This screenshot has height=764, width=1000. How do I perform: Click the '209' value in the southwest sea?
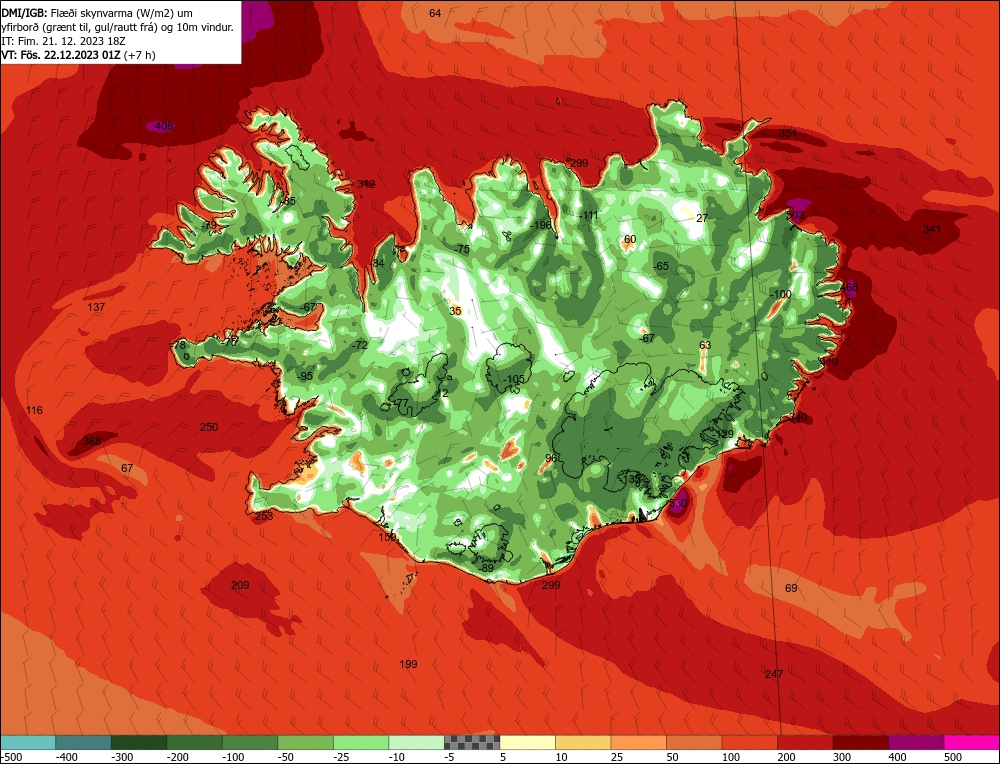pos(240,585)
